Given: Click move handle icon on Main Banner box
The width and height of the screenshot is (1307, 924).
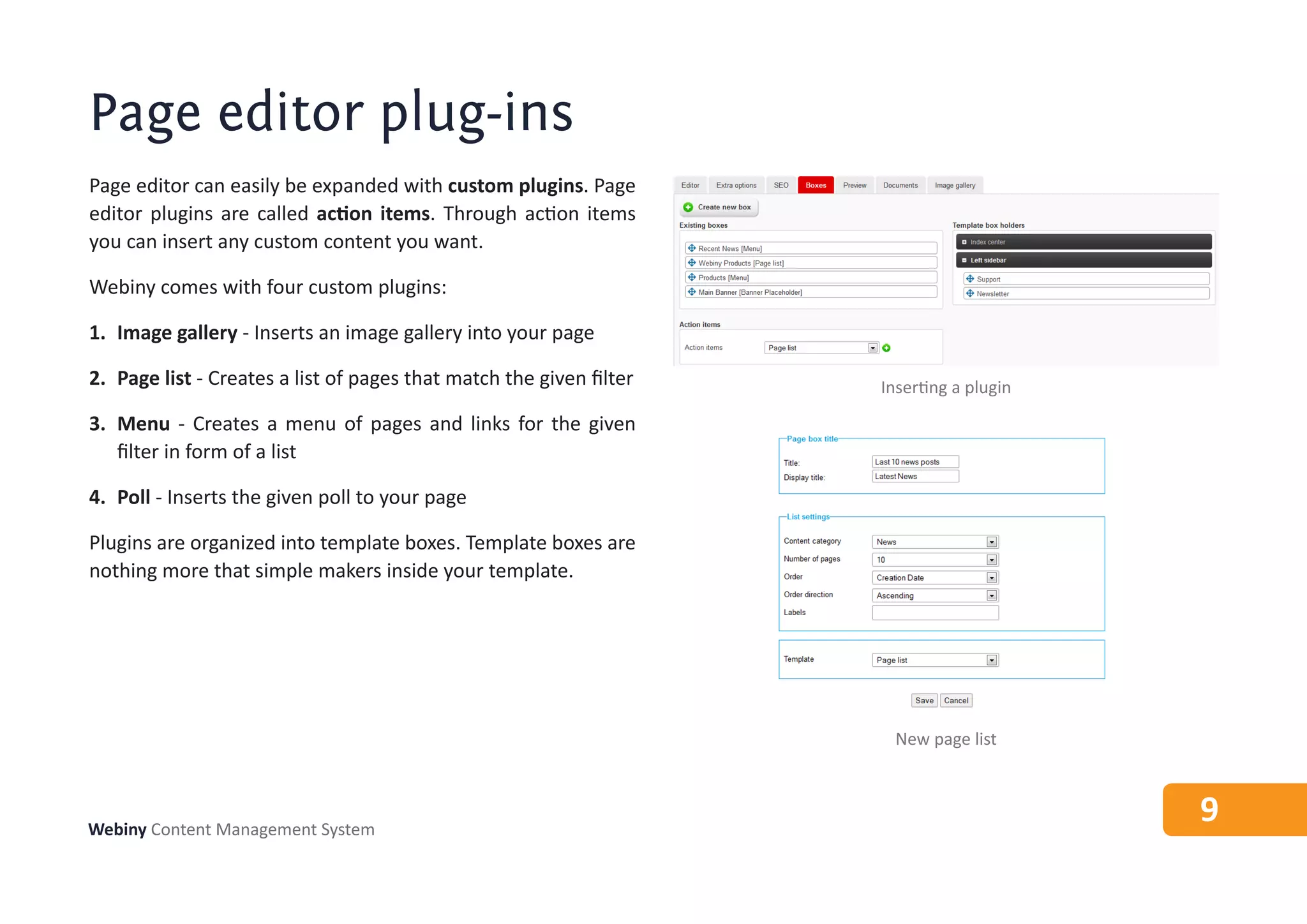Looking at the screenshot, I should 692,292.
